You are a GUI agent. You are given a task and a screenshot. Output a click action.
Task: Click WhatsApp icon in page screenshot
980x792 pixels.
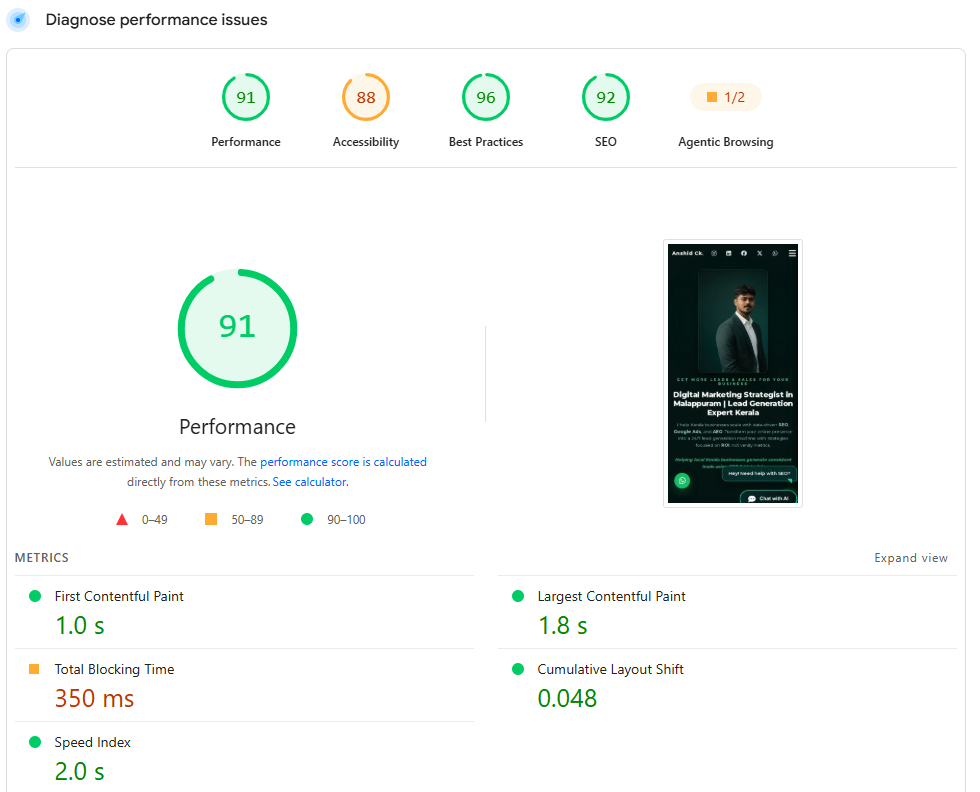click(682, 481)
